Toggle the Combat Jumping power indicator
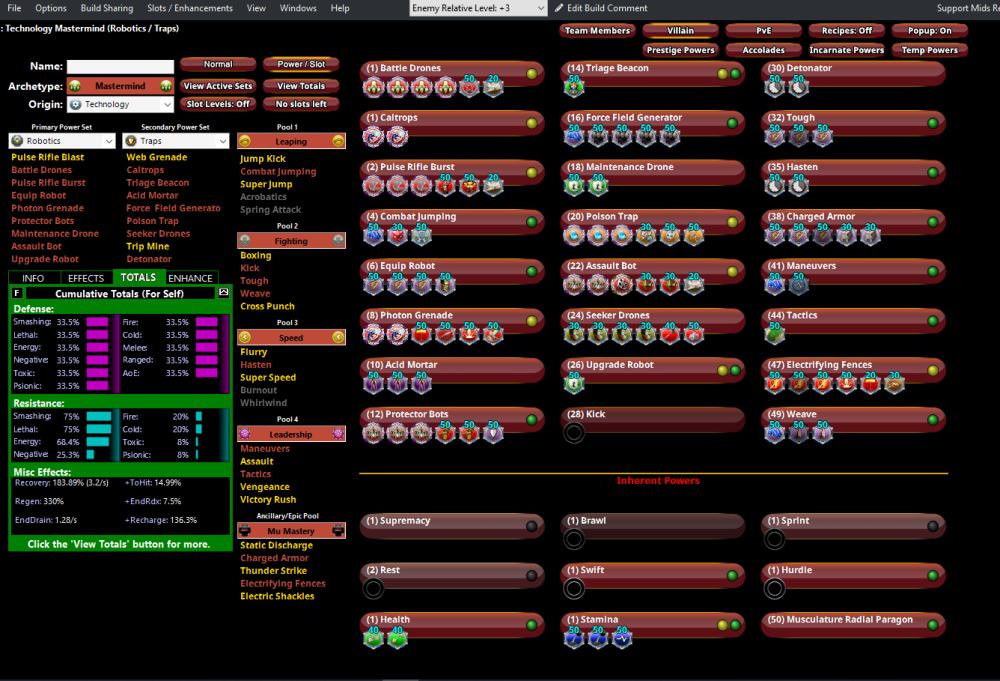 [532, 222]
